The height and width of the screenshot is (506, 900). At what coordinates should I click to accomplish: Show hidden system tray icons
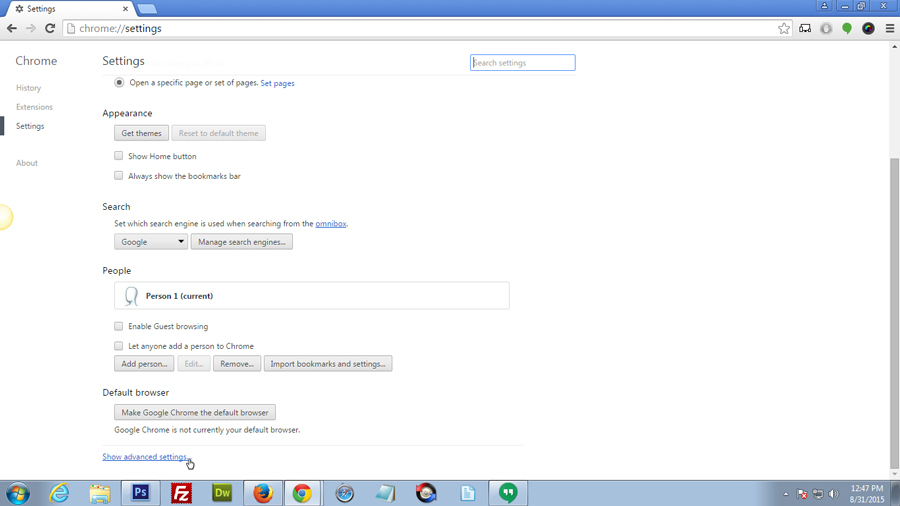[x=786, y=493]
